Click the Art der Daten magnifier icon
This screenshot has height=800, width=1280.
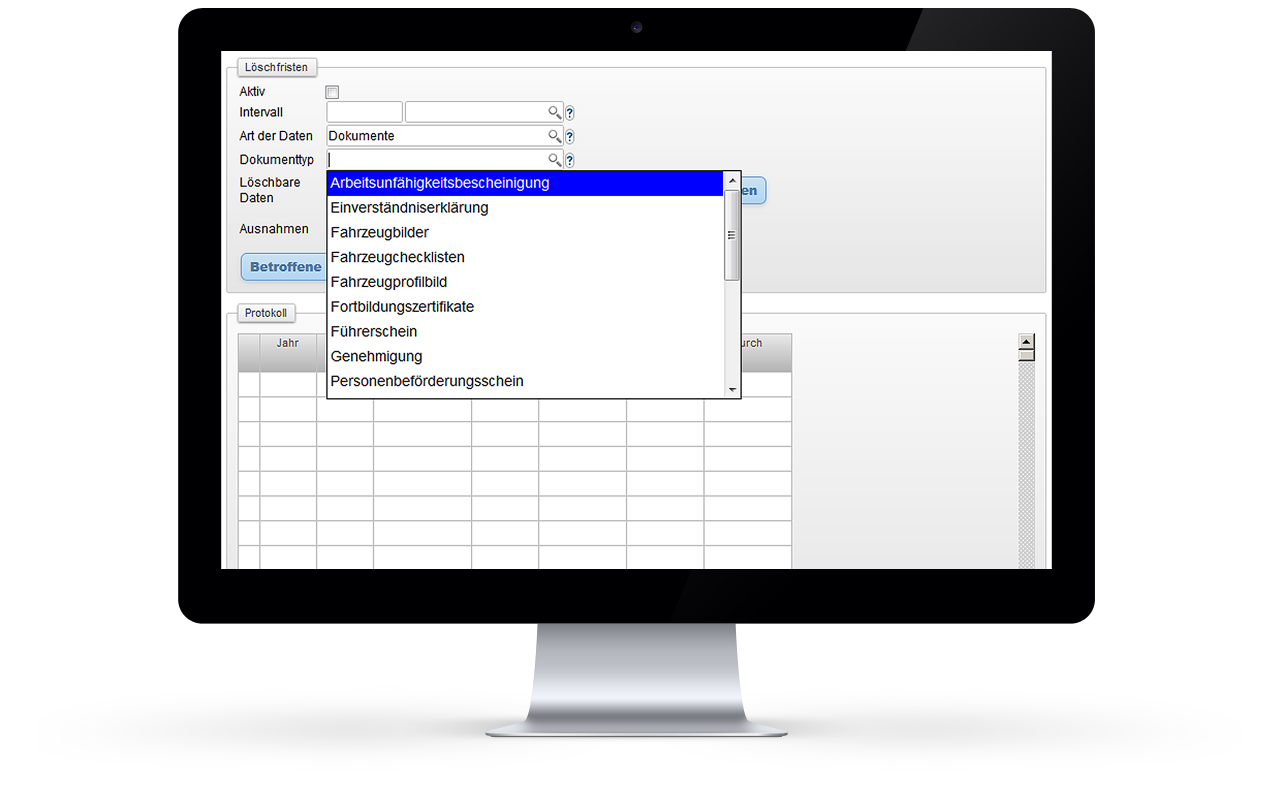[x=554, y=136]
